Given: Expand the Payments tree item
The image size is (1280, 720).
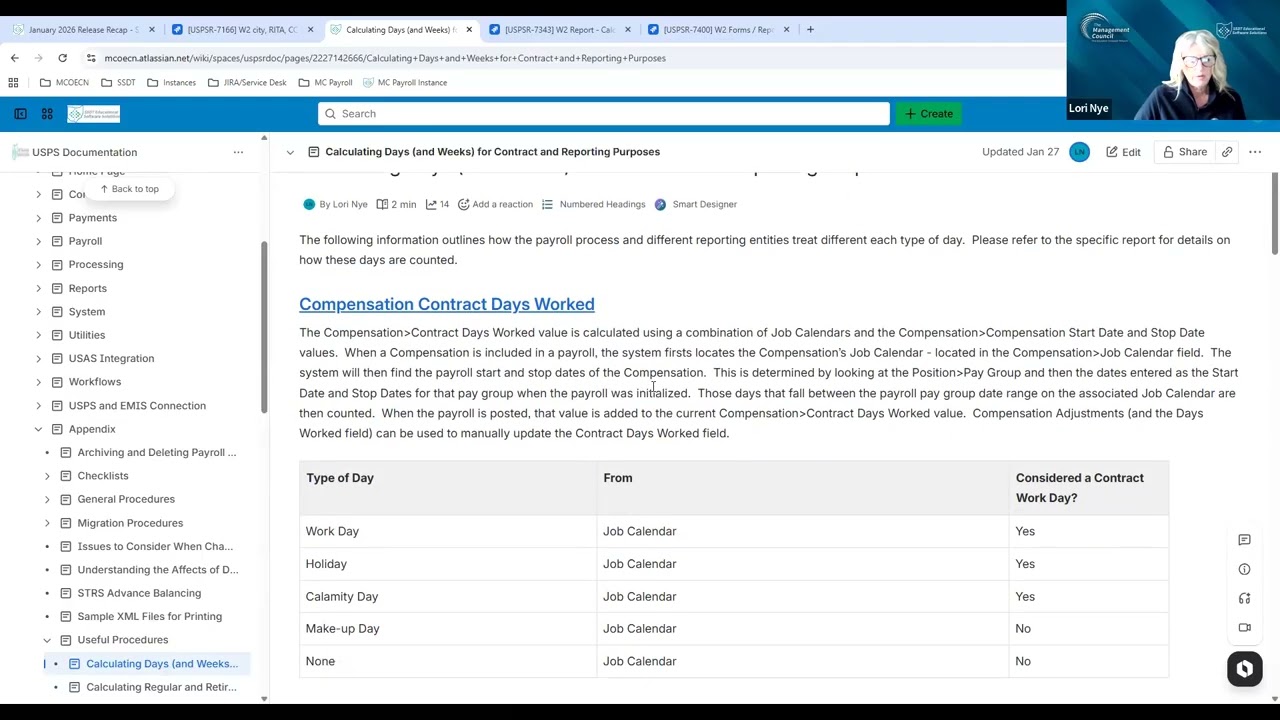Looking at the screenshot, I should point(39,218).
